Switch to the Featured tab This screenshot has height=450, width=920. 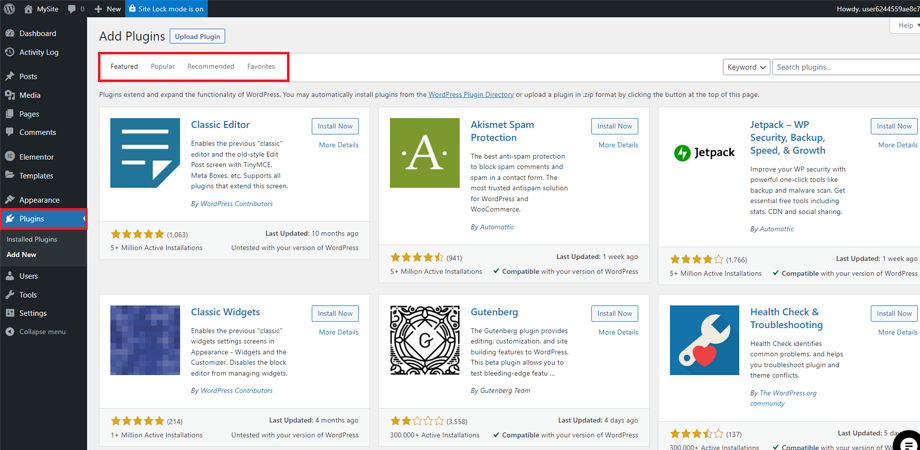click(124, 67)
